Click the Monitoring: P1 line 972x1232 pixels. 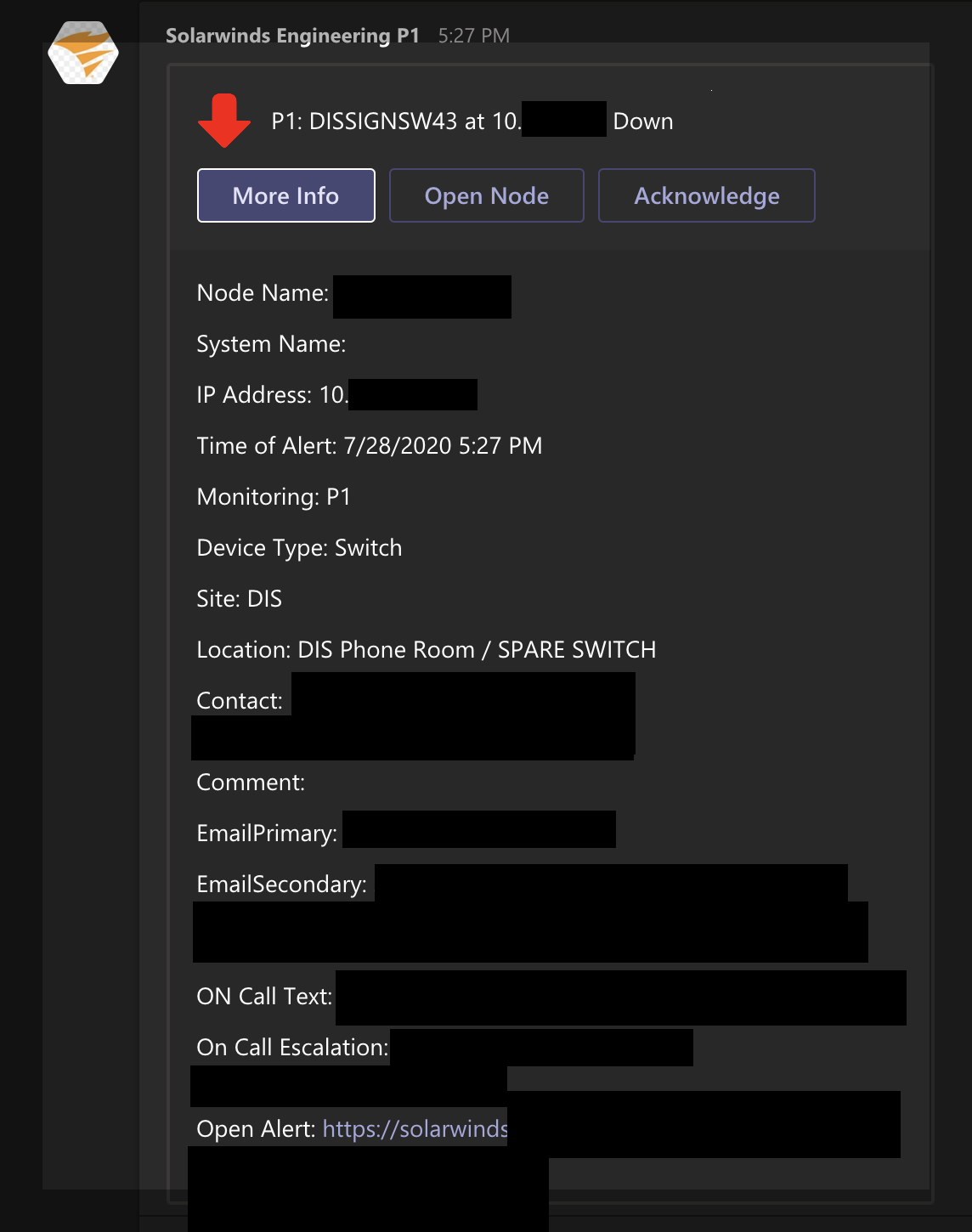pyautogui.click(x=274, y=497)
